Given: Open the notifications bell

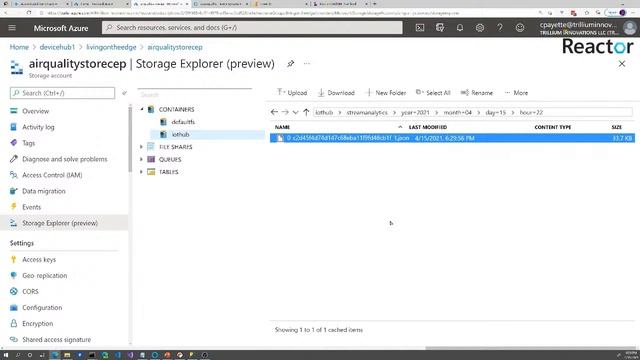Looking at the screenshot, I should pos(460,28).
